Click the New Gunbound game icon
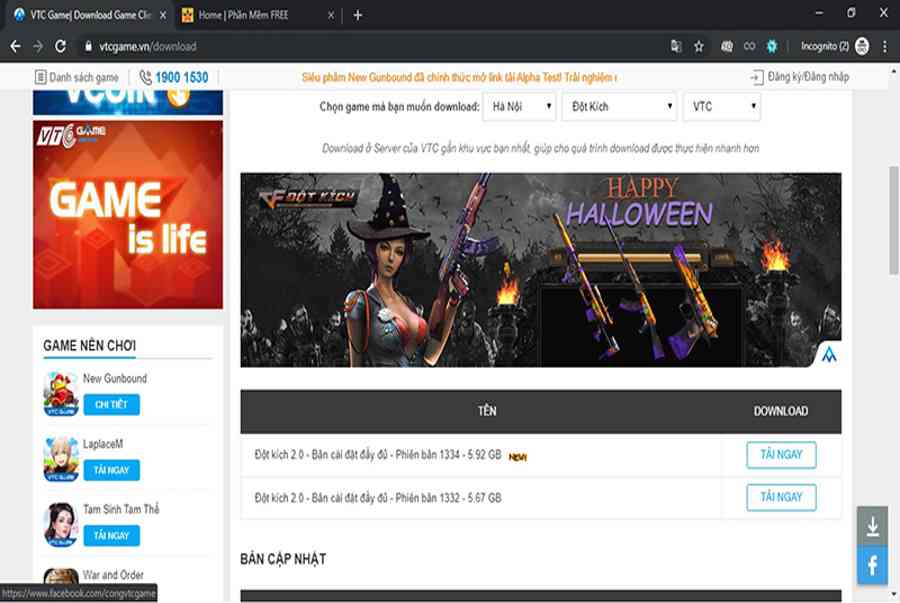This screenshot has height=603, width=900. click(61, 394)
